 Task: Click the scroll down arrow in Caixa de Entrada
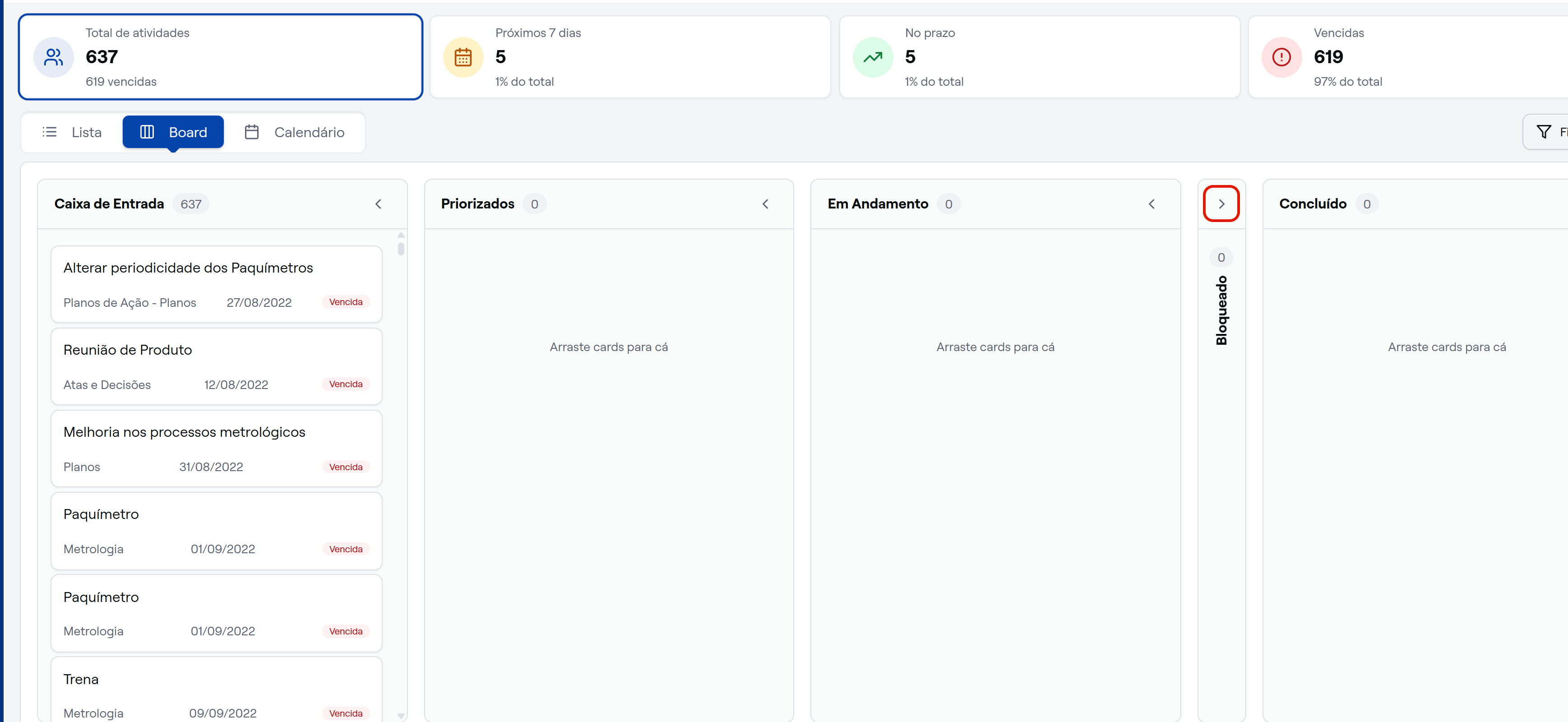tap(401, 716)
